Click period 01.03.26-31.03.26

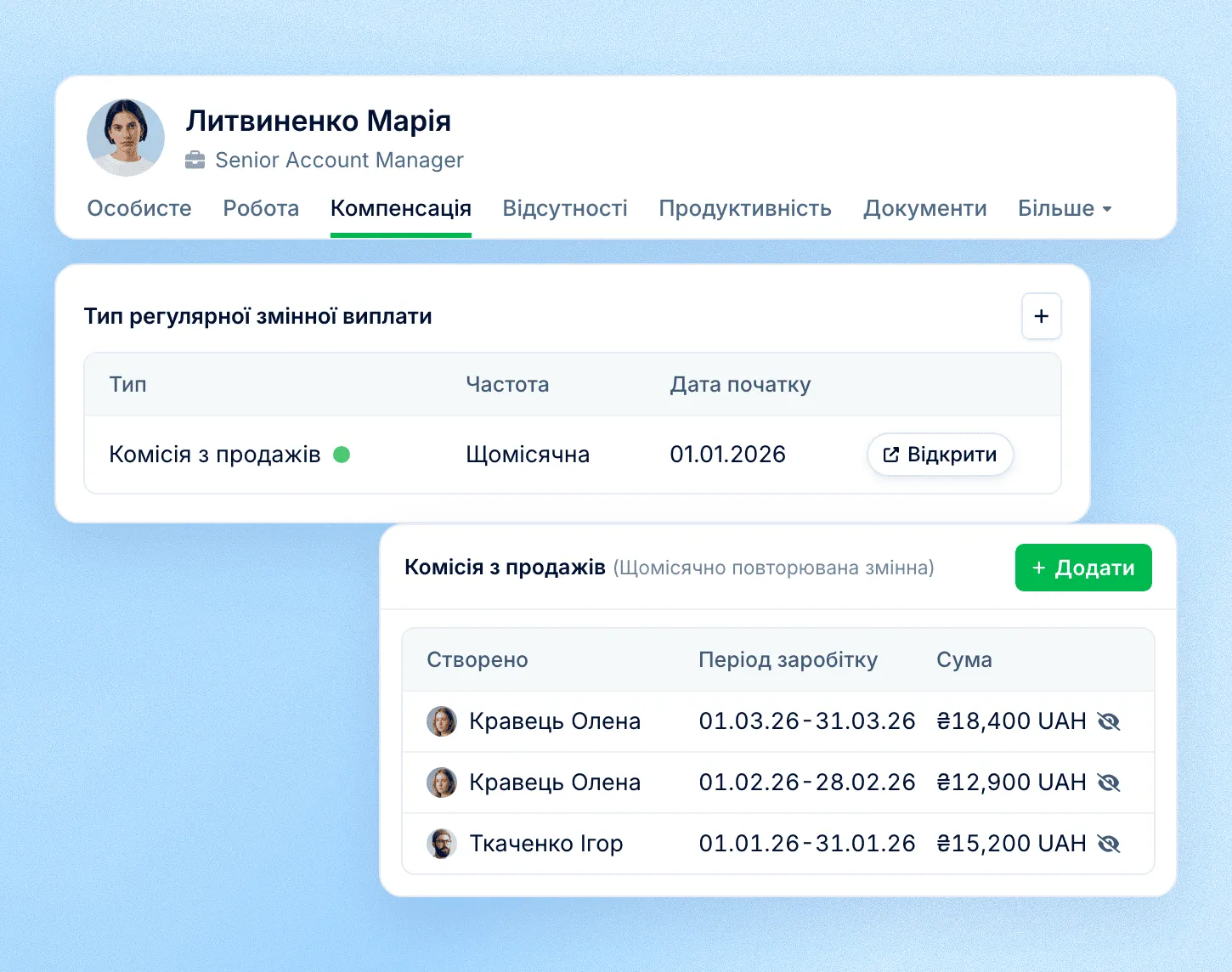(x=807, y=721)
